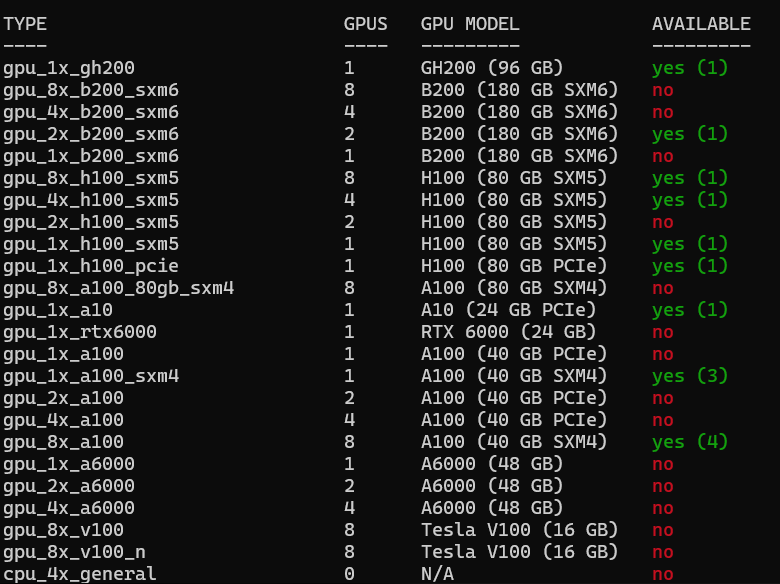The image size is (780, 584).
Task: Click B200 model in gpu_8x_b200_sxm6 row
Action: (x=519, y=90)
